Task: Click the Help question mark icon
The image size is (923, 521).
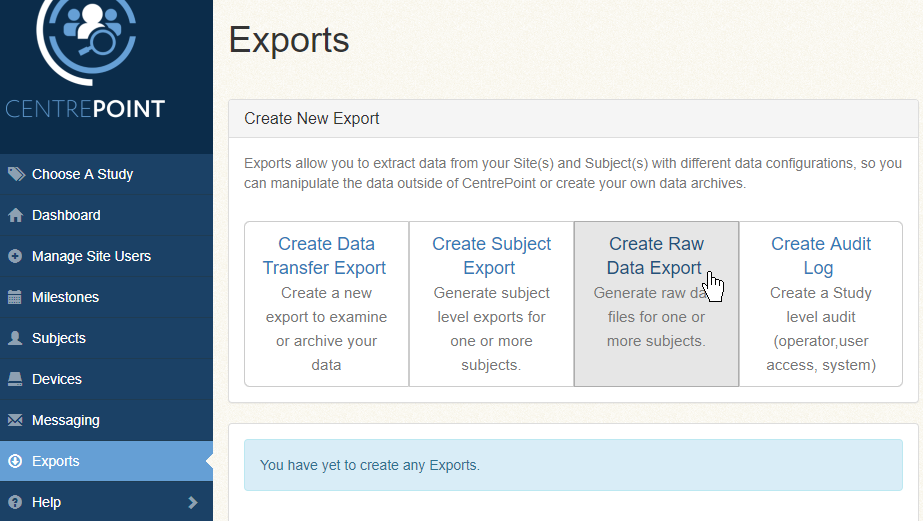Action: point(15,502)
